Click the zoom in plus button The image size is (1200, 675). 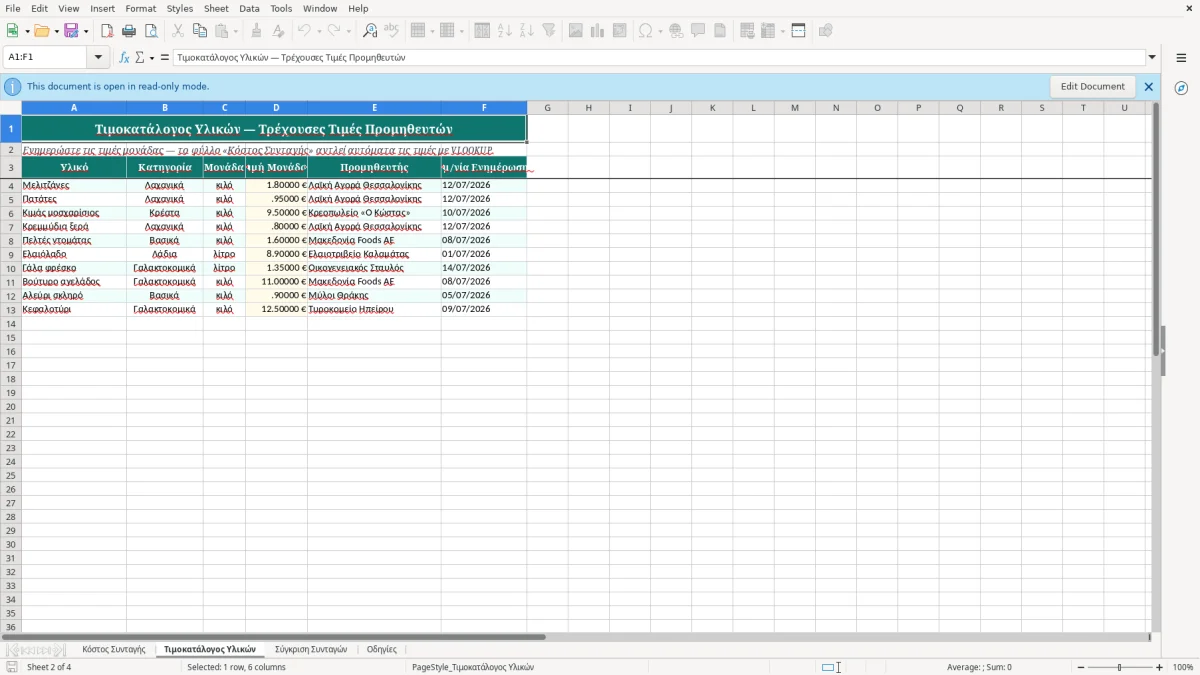(x=1160, y=667)
